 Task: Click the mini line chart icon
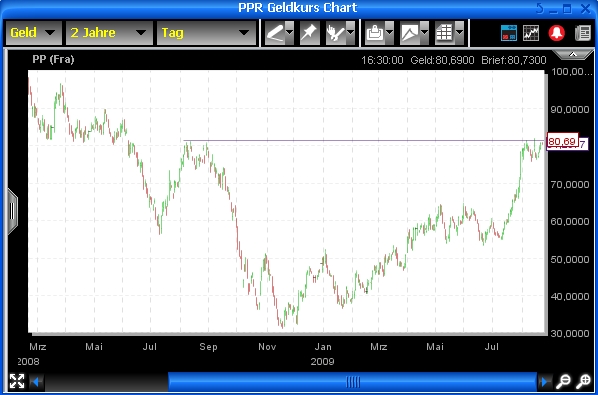pyautogui.click(x=531, y=33)
